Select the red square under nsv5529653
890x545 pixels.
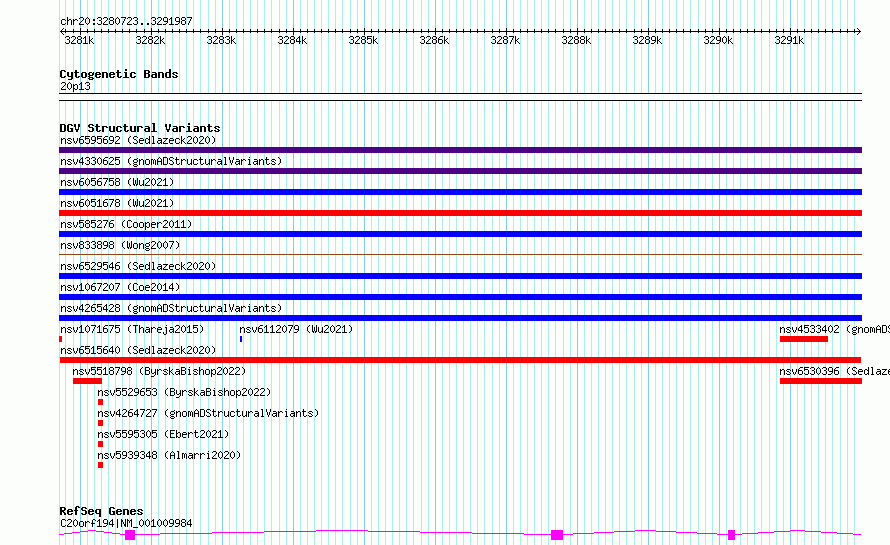pos(100,402)
